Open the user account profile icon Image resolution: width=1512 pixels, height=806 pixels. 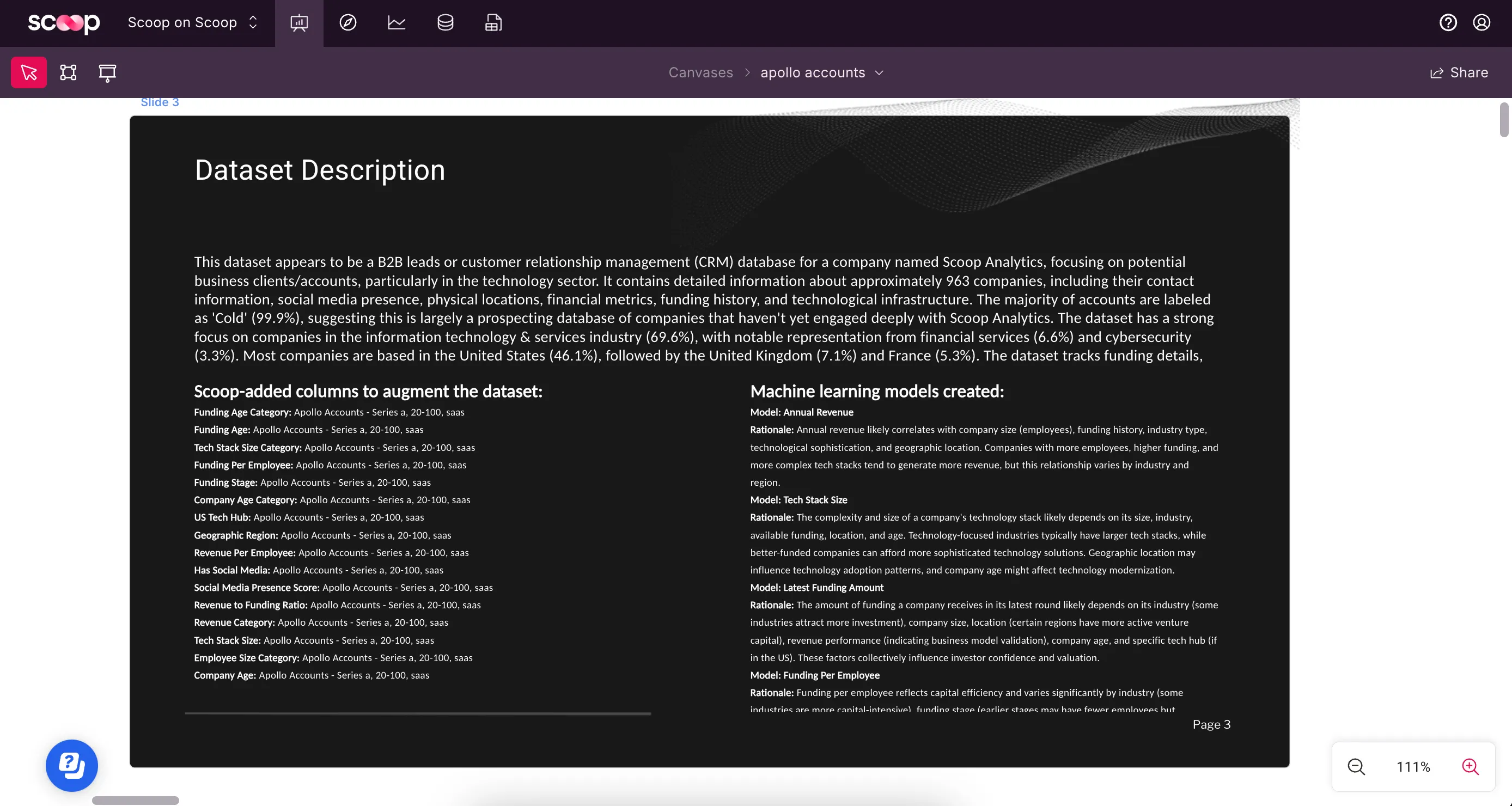coord(1481,23)
